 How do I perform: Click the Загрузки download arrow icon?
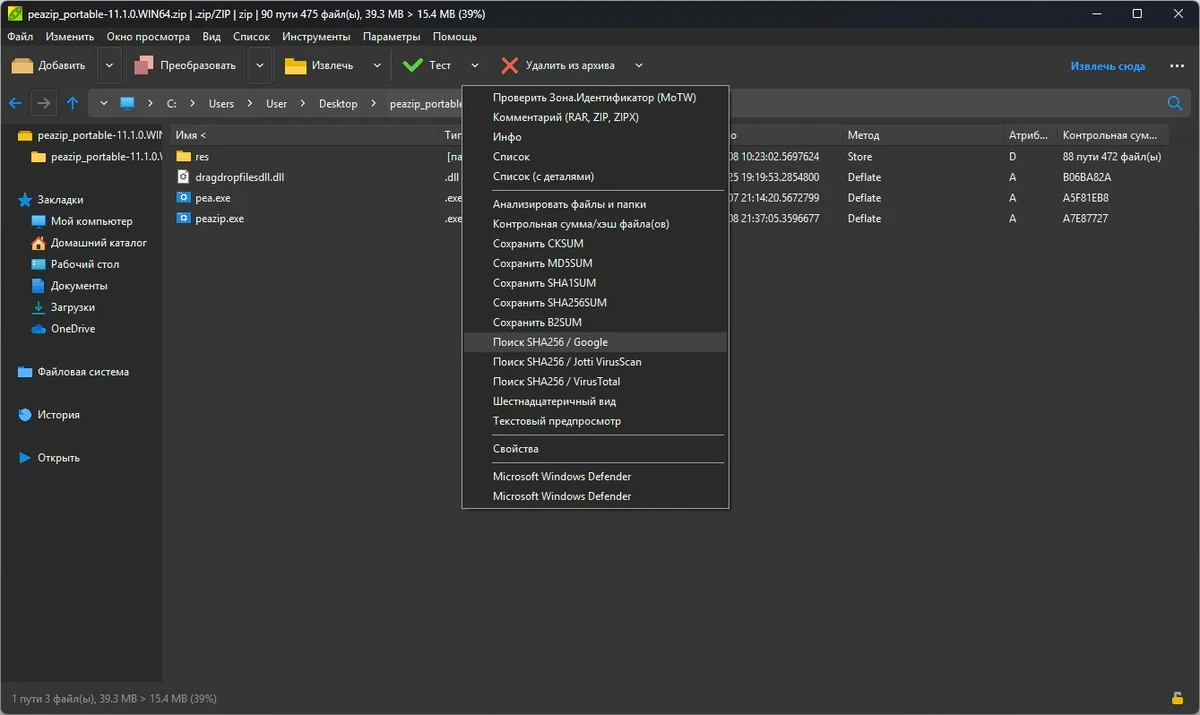(39, 307)
